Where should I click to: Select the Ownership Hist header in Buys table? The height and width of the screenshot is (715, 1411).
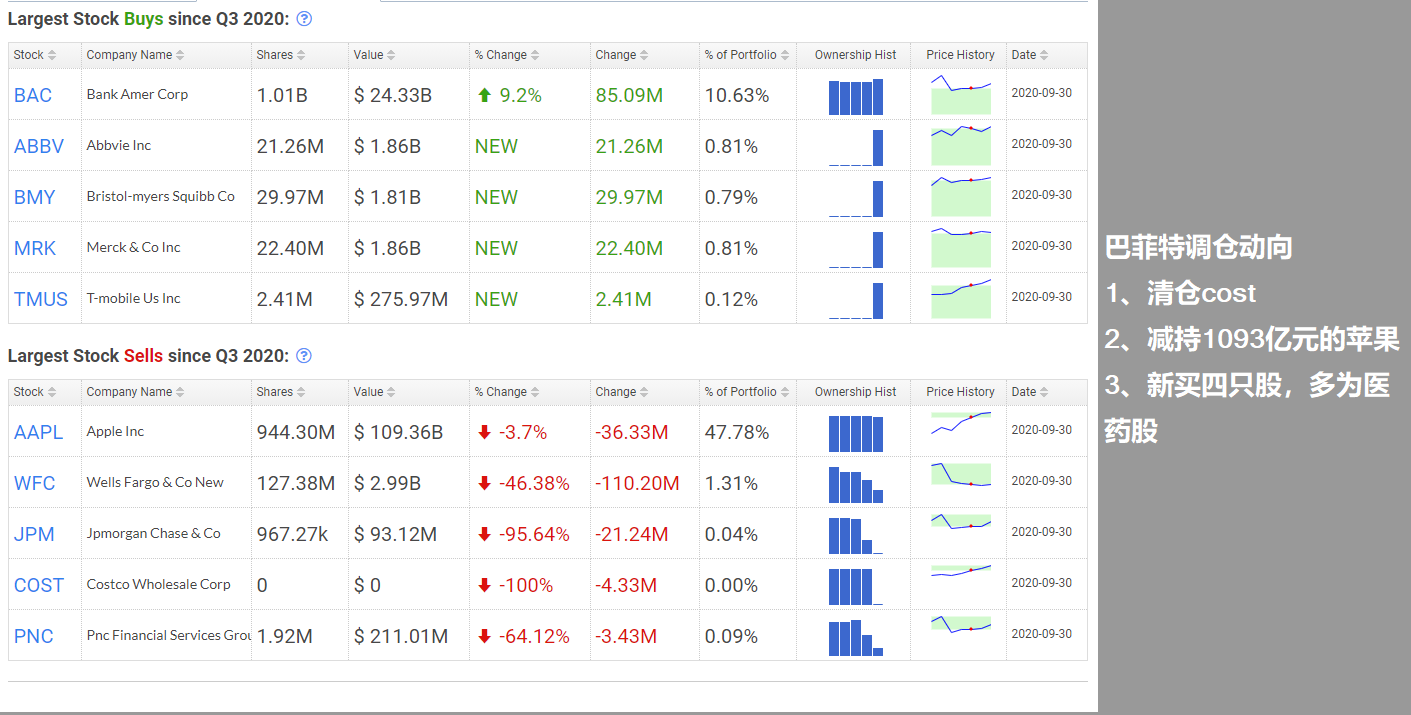pyautogui.click(x=856, y=55)
